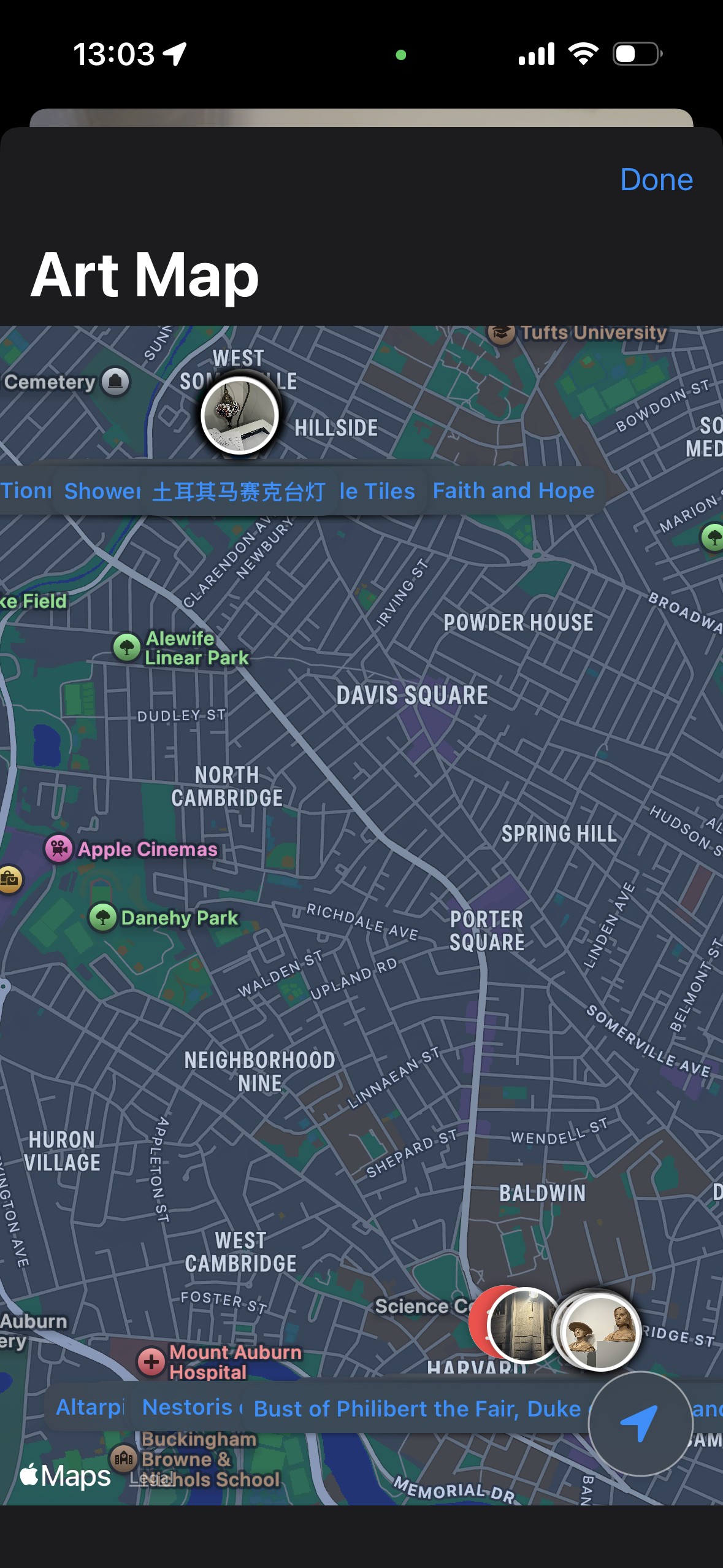Viewport: 723px width, 1568px height.
Task: Tap the Altarpiece label at left
Action: (90, 1407)
